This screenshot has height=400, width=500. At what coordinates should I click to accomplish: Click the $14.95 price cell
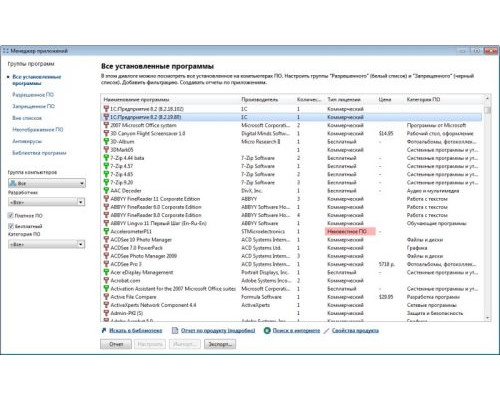pyautogui.click(x=386, y=133)
